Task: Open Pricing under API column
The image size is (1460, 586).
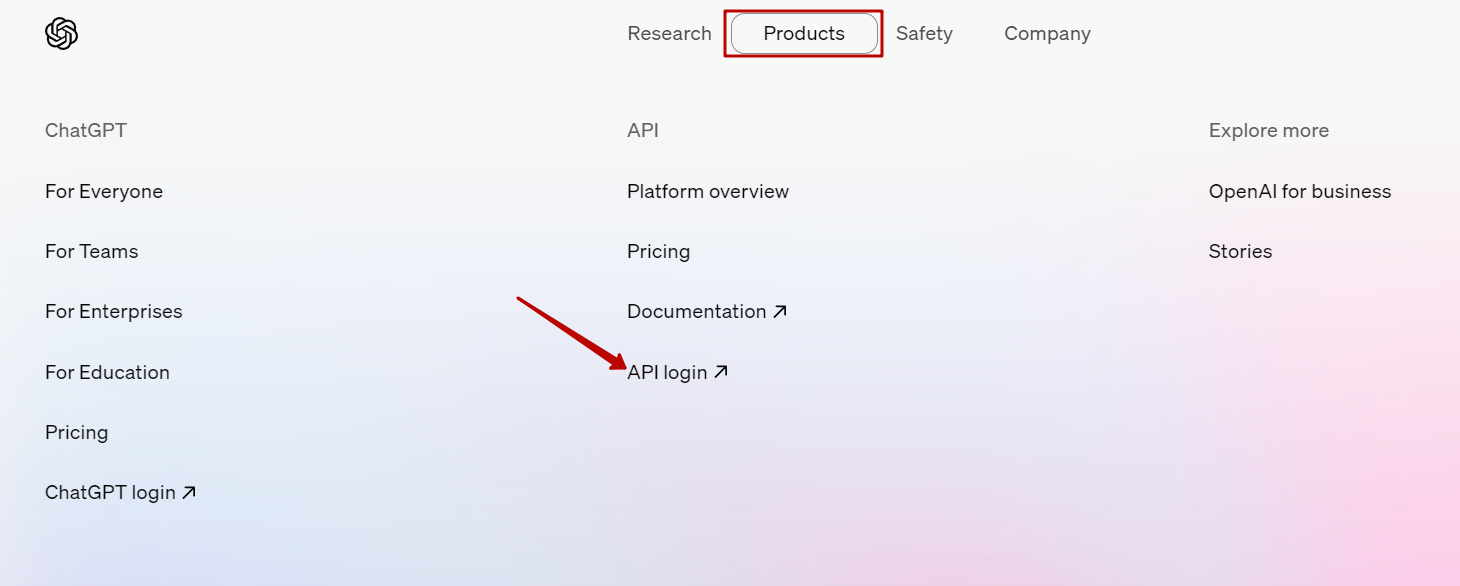Action: tap(659, 251)
